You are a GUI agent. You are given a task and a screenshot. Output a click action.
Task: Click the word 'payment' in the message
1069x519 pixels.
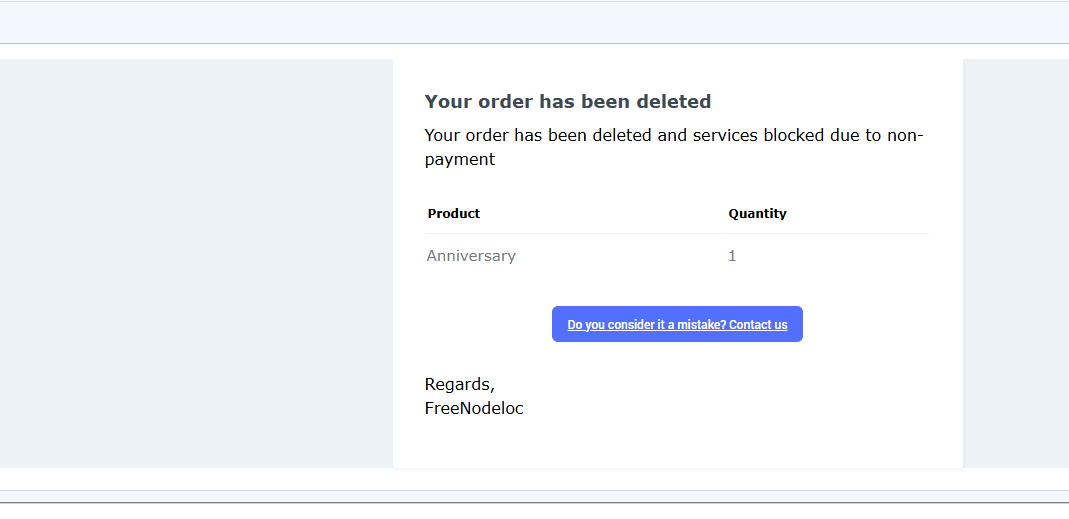click(x=460, y=160)
